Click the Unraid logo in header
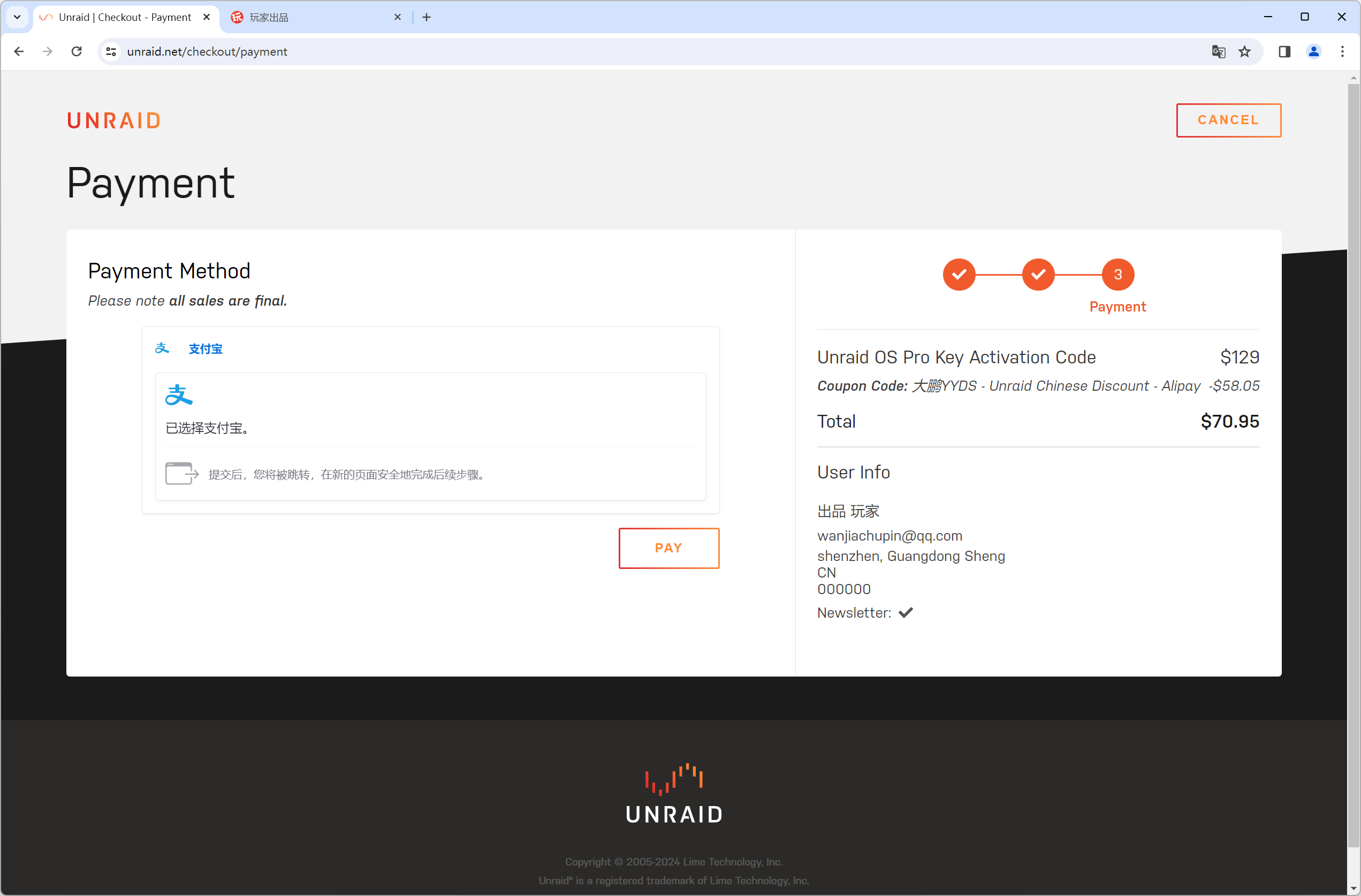Image resolution: width=1361 pixels, height=896 pixels. [x=114, y=120]
